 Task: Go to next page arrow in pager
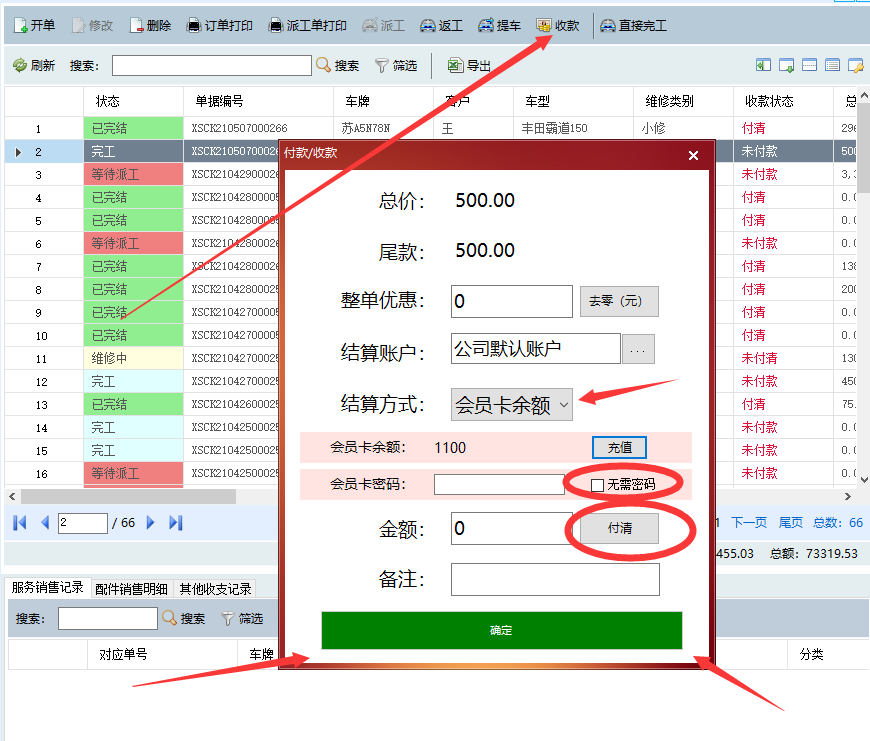point(151,523)
